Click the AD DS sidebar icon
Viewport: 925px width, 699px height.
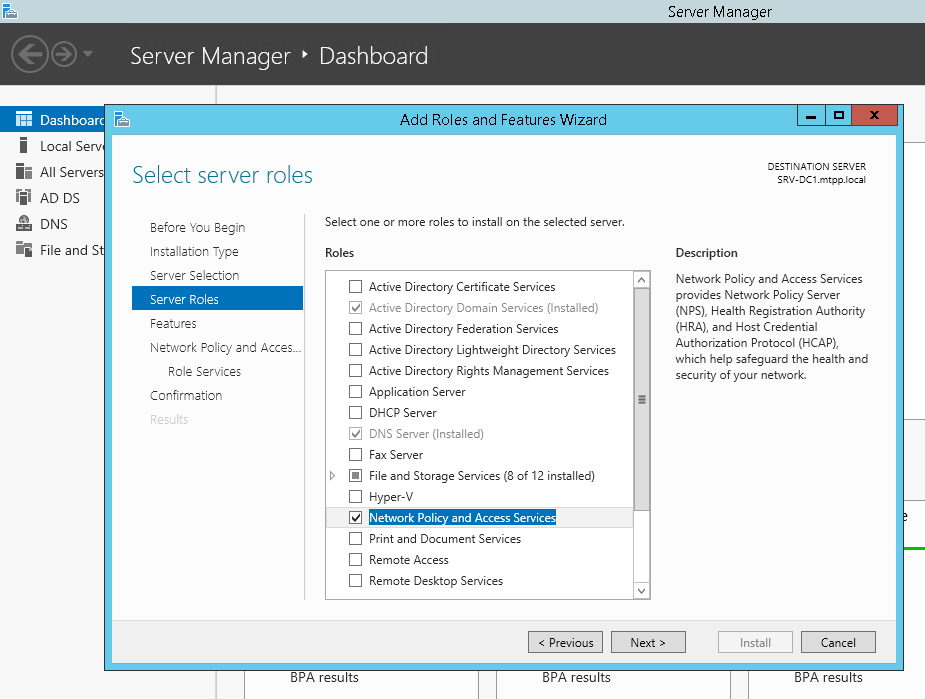pos(24,198)
